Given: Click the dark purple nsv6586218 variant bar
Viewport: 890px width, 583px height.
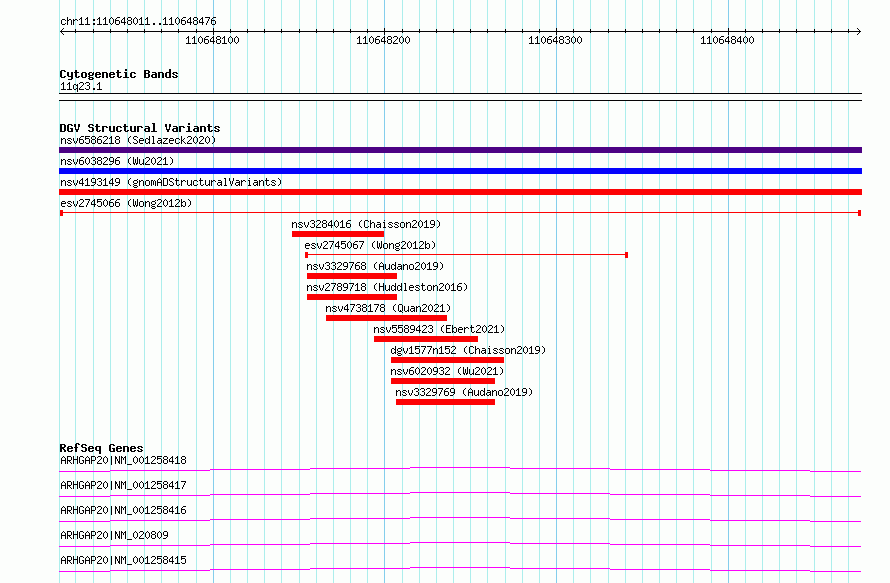Looking at the screenshot, I should 460,150.
